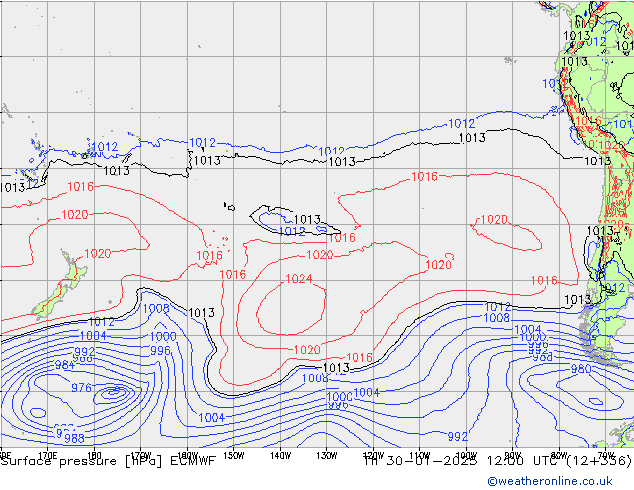The height and width of the screenshot is (490, 634).
Task: Click the New Zealand landmass
Action: click(55, 287)
